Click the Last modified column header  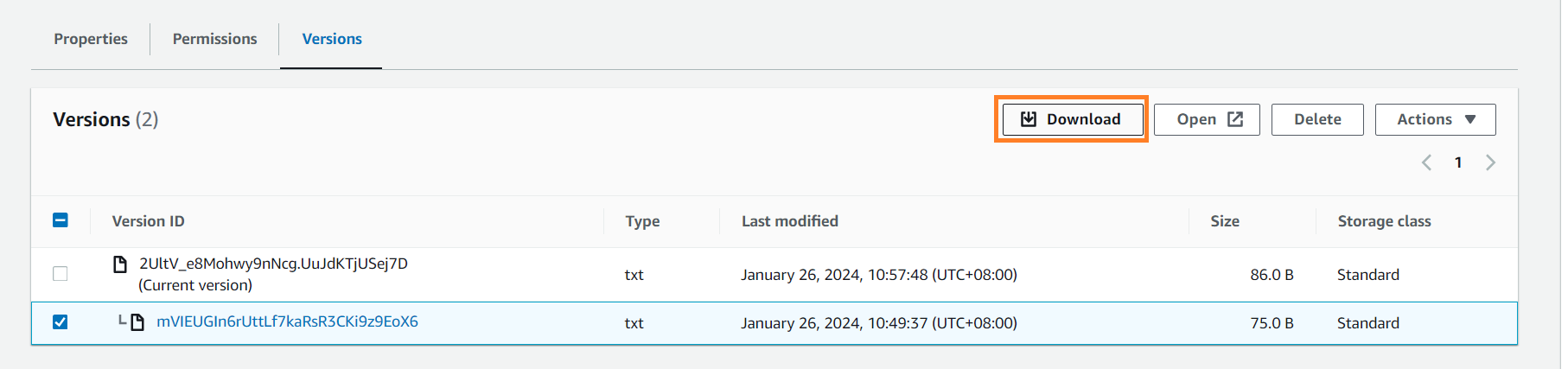(x=790, y=221)
